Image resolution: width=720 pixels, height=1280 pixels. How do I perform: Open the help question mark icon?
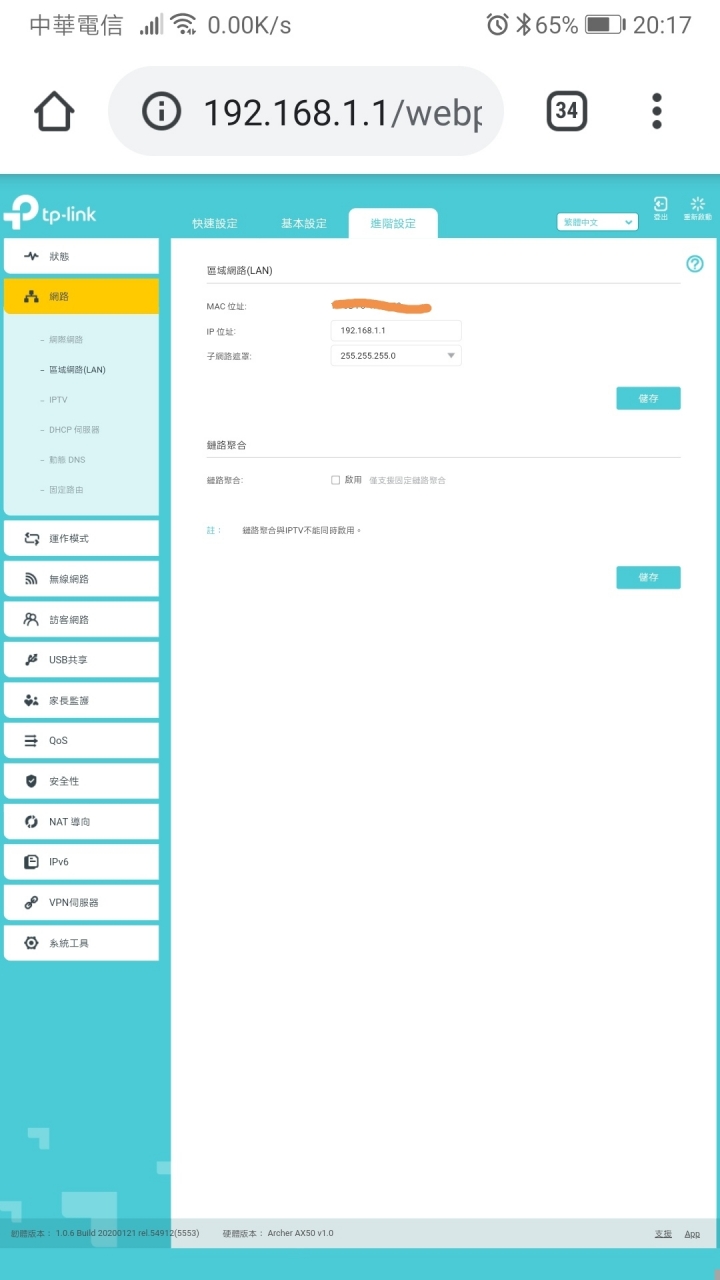[x=695, y=264]
